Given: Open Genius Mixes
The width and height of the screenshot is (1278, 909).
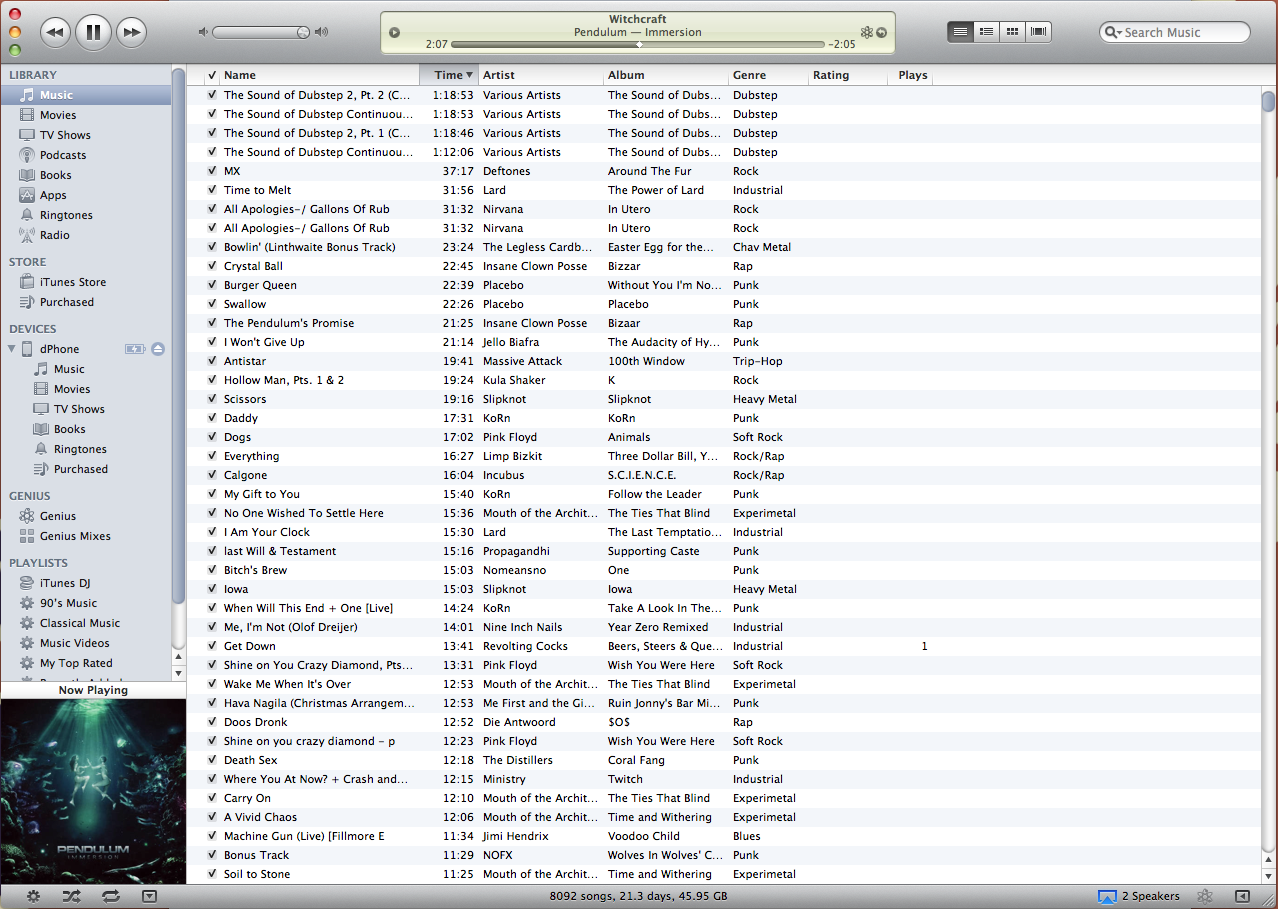Looking at the screenshot, I should coord(86,536).
